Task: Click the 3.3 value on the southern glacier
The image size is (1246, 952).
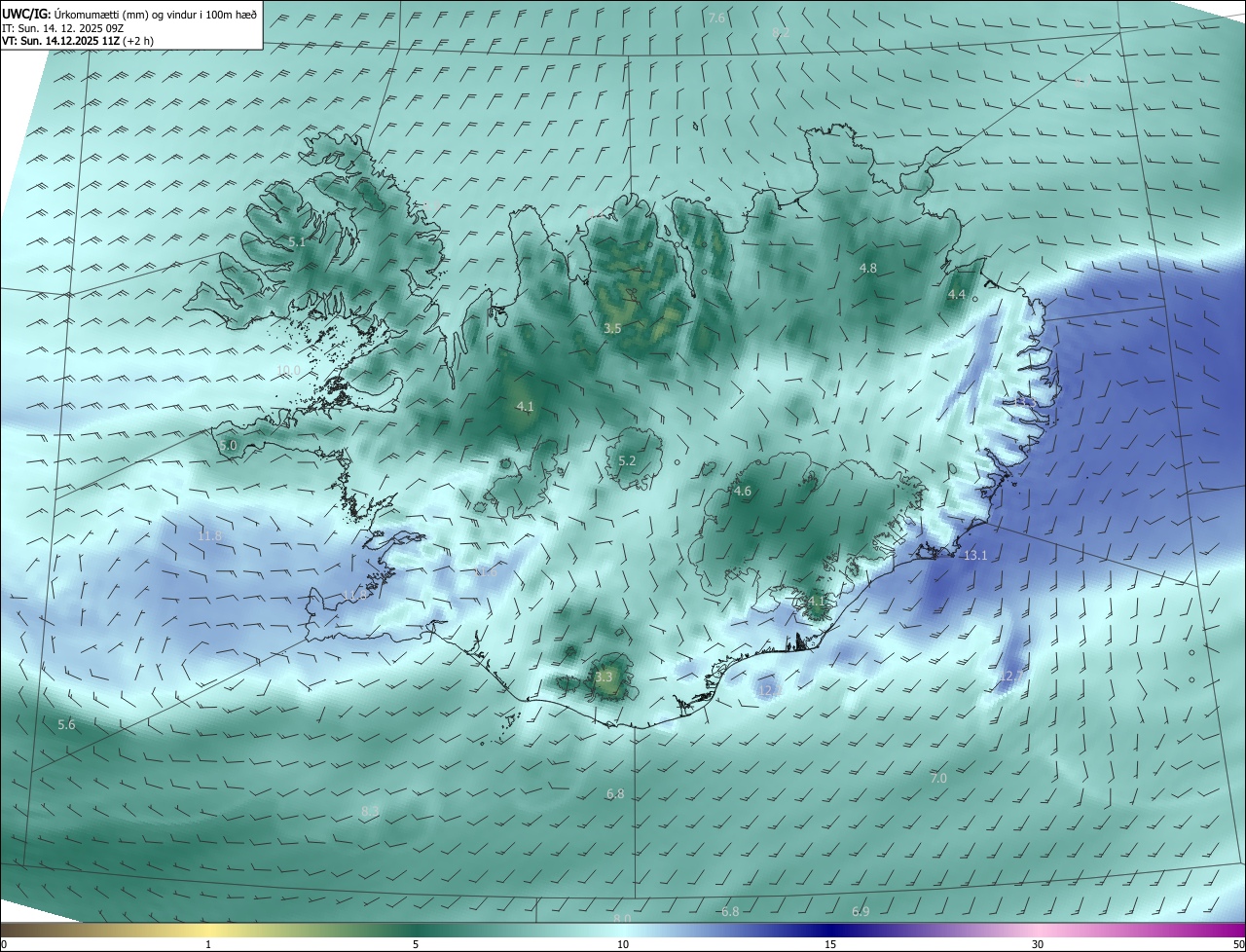Action: (604, 677)
